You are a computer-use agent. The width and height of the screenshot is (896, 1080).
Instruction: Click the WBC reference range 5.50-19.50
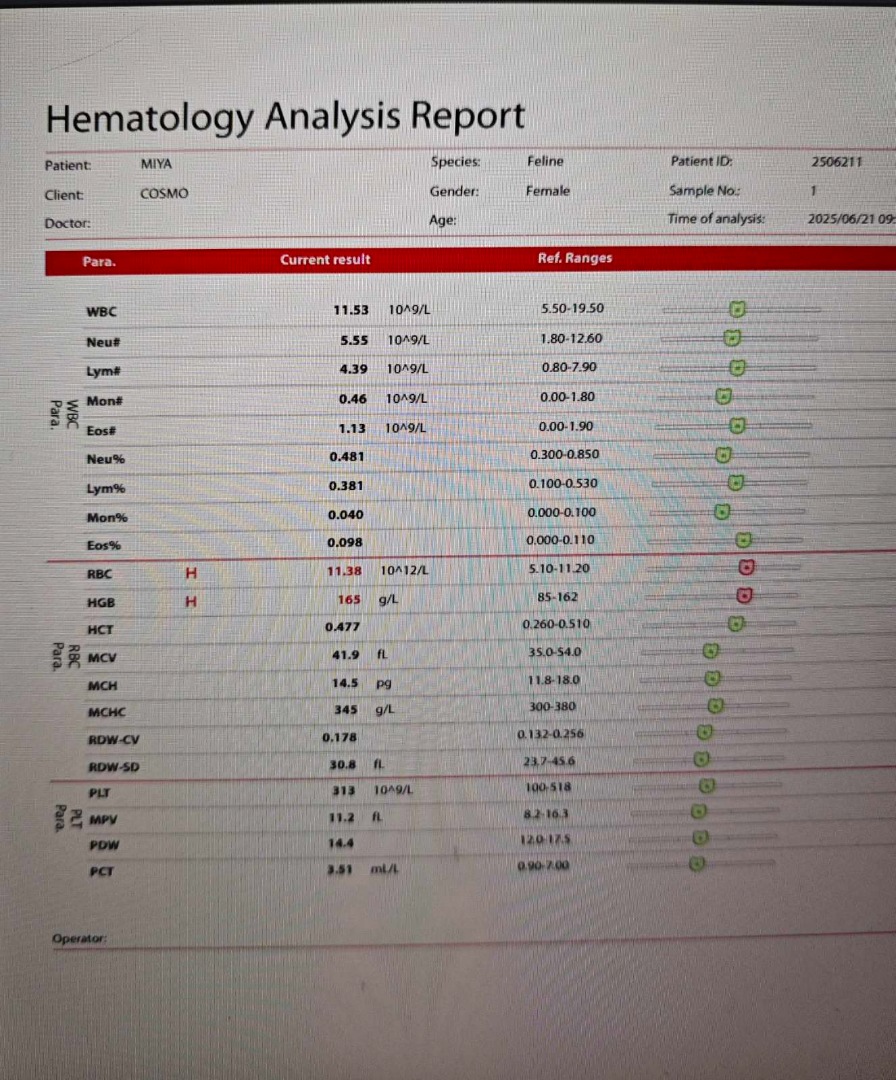tap(572, 309)
